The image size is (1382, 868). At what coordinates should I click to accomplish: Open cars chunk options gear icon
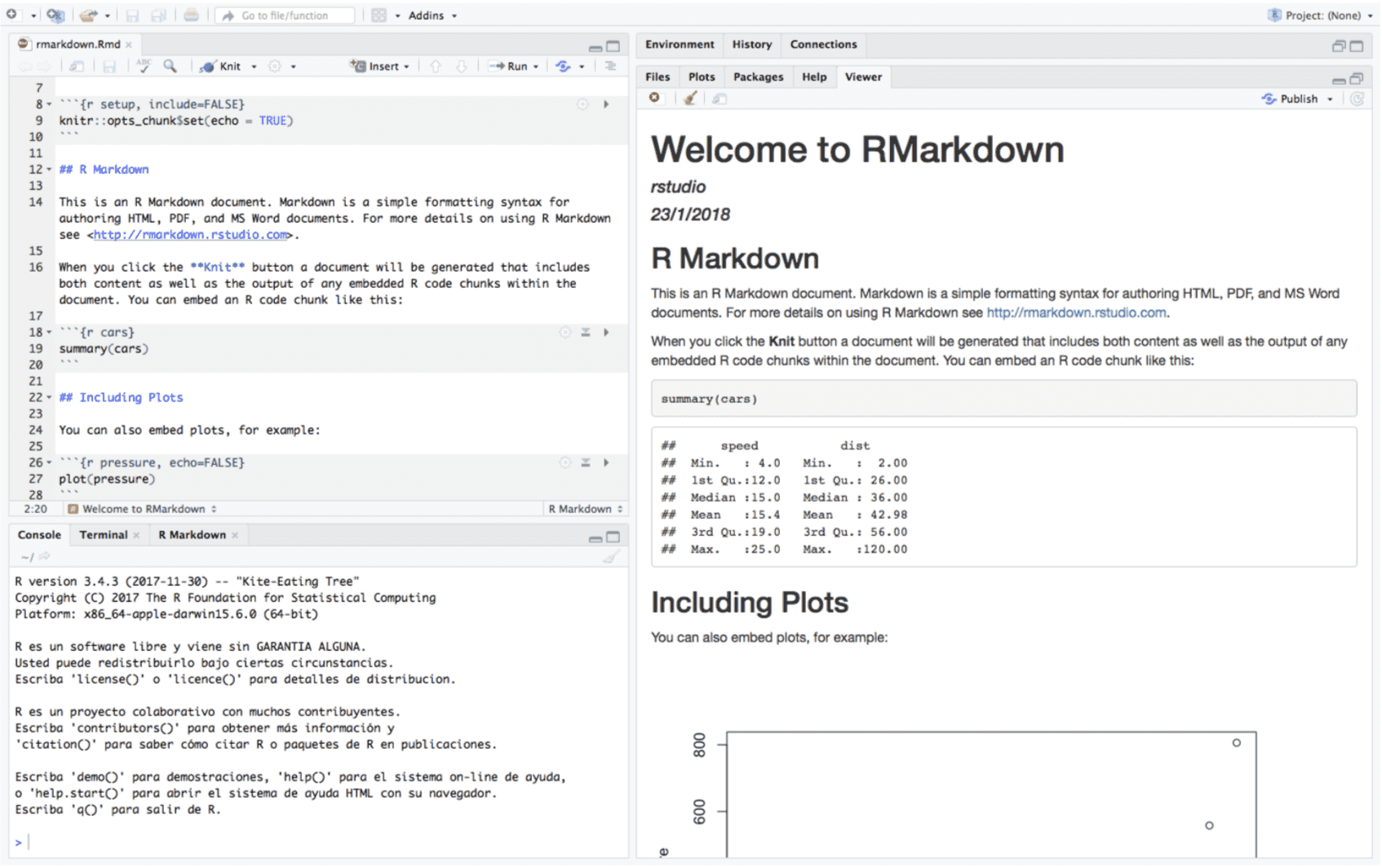point(565,333)
